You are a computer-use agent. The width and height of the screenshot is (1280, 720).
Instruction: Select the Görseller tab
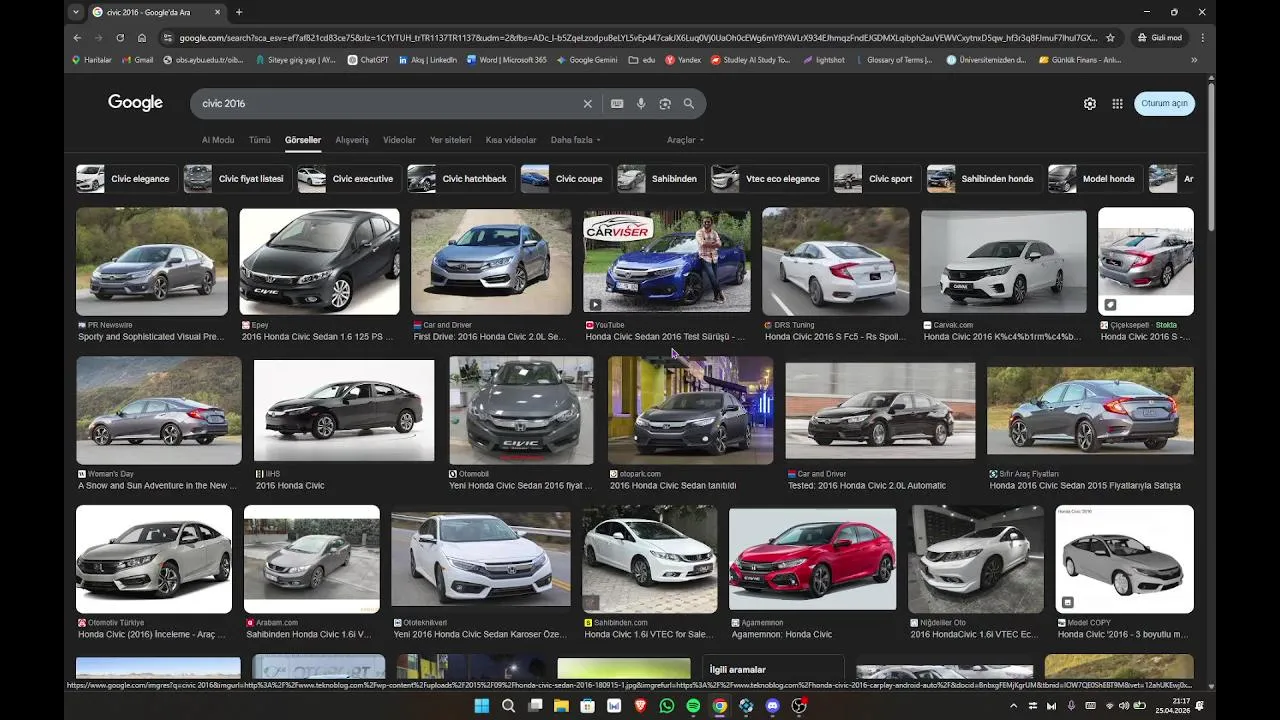[303, 140]
